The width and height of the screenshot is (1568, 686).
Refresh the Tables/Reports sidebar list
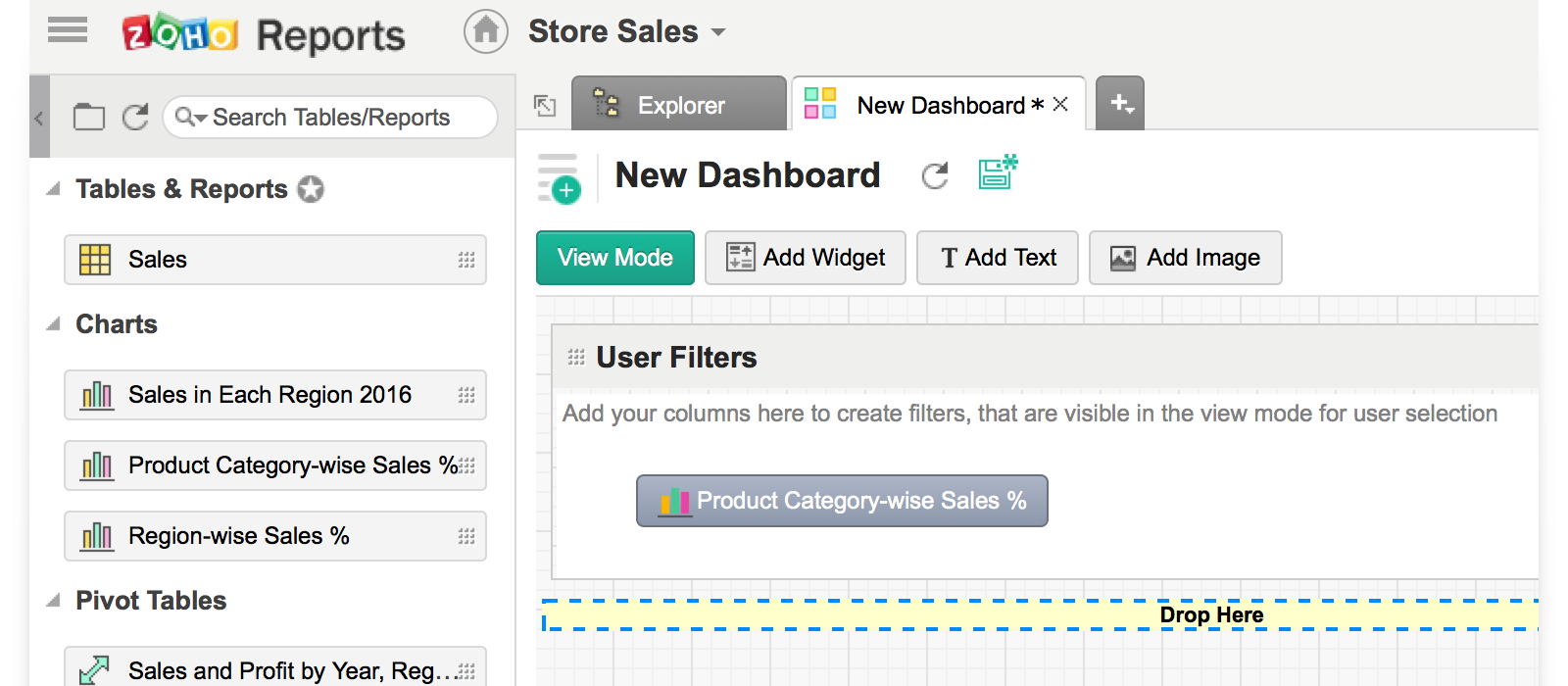[135, 118]
